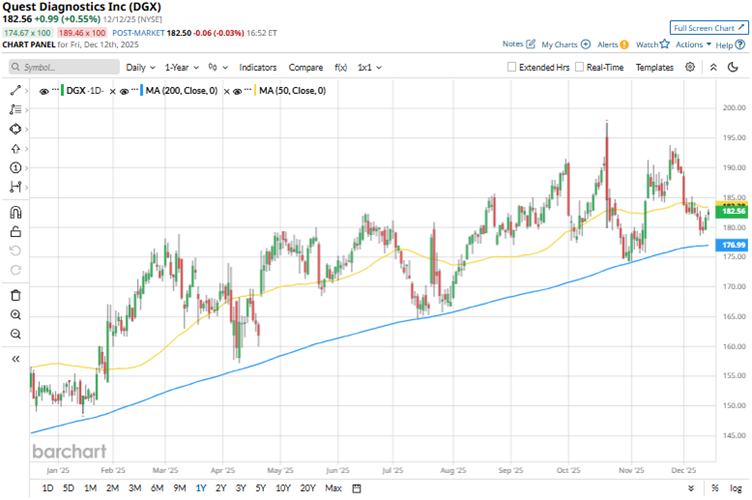Image resolution: width=752 pixels, height=500 pixels.
Task: Open the calendar date range picker
Action: (357, 488)
